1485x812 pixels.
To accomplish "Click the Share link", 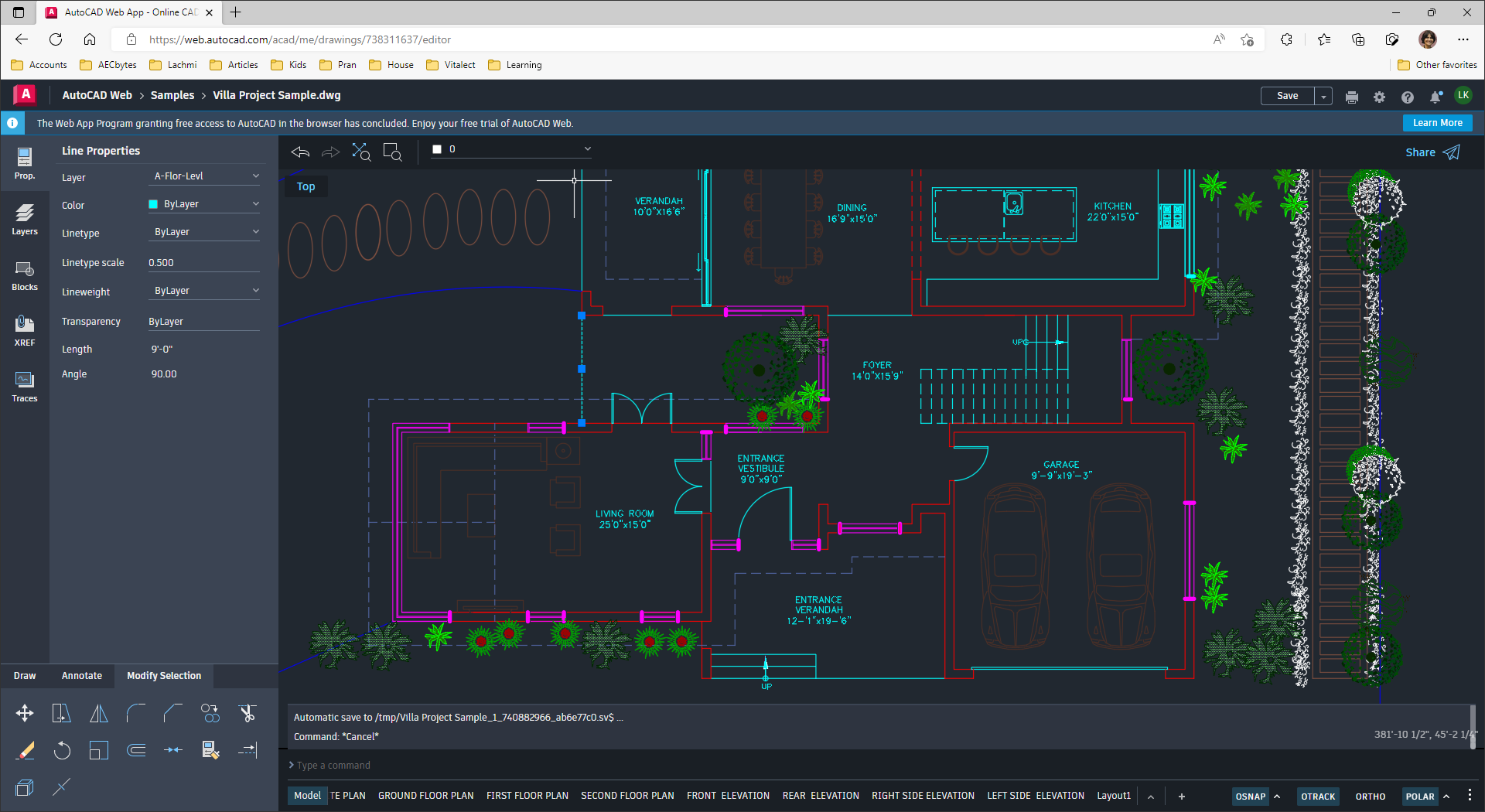I will pos(1421,152).
